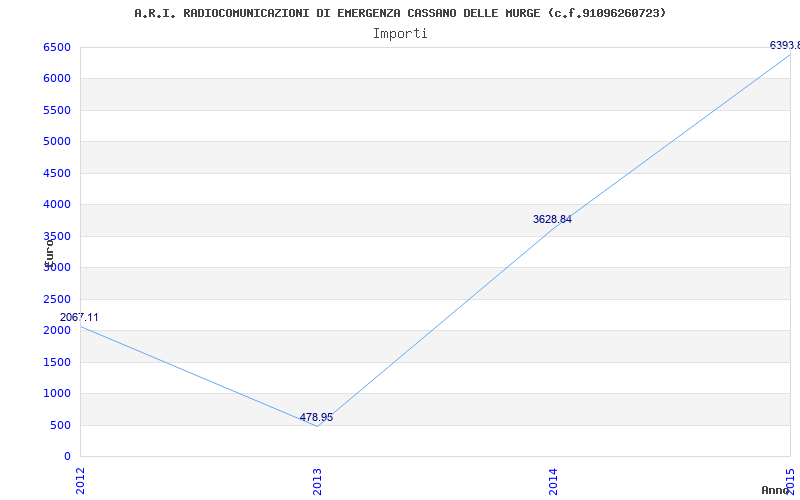
Task: Click the 1000 y-axis value
Action: point(57,393)
